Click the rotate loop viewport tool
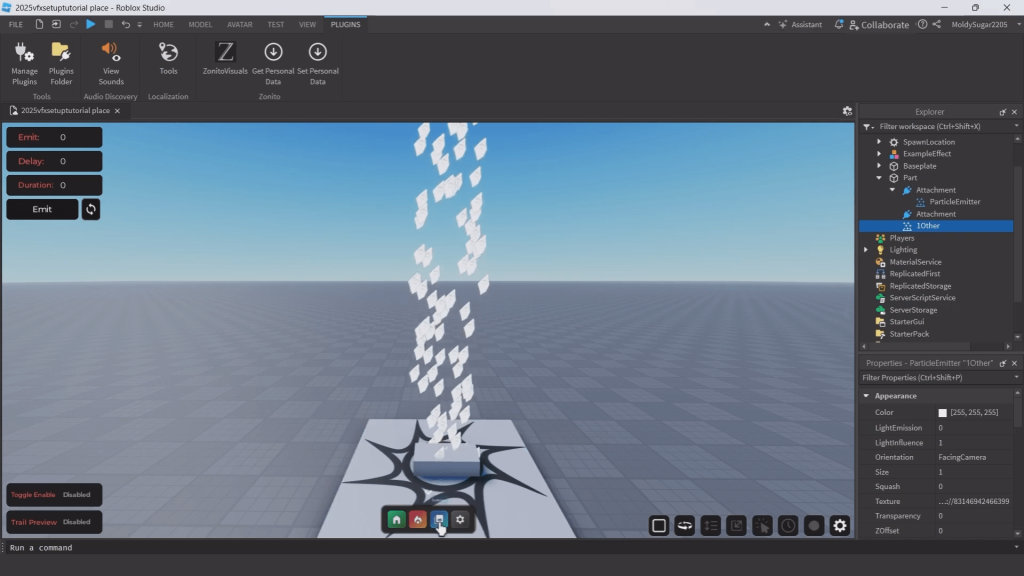Screen dimensions: 1024x576 684,526
